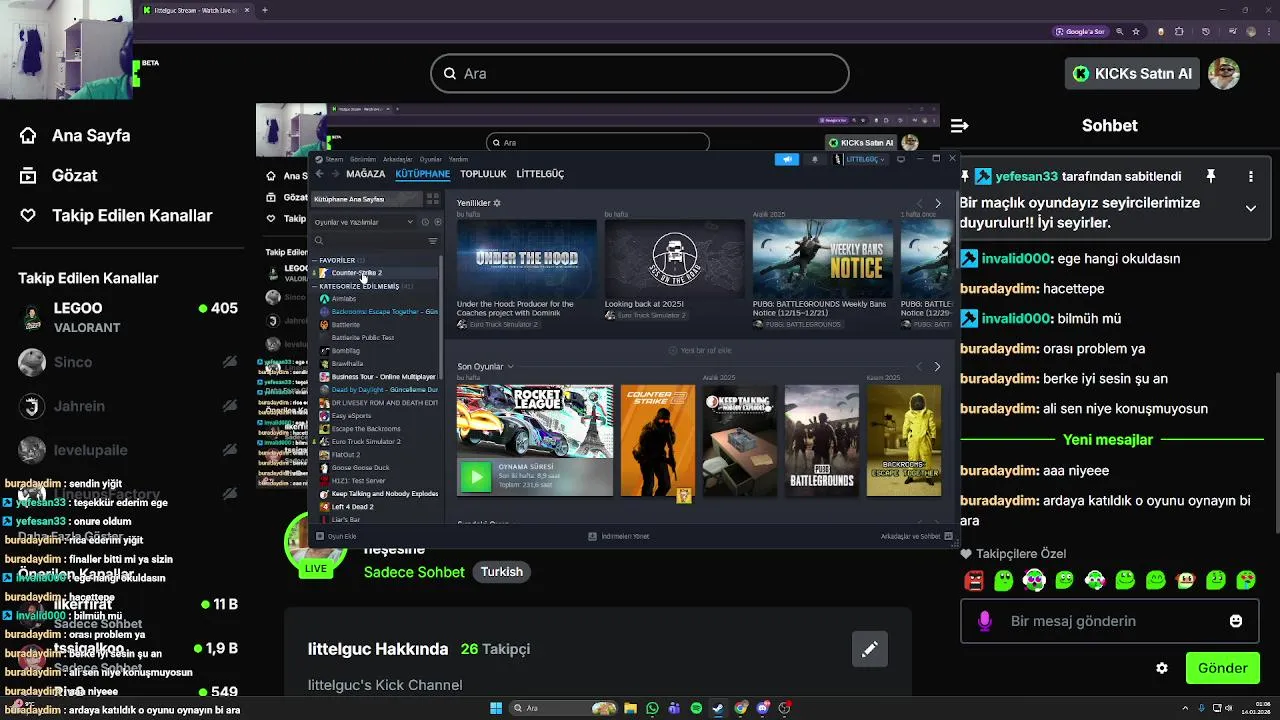Open Yenilikler settings gear in Steam
The height and width of the screenshot is (720, 1280).
(x=497, y=203)
